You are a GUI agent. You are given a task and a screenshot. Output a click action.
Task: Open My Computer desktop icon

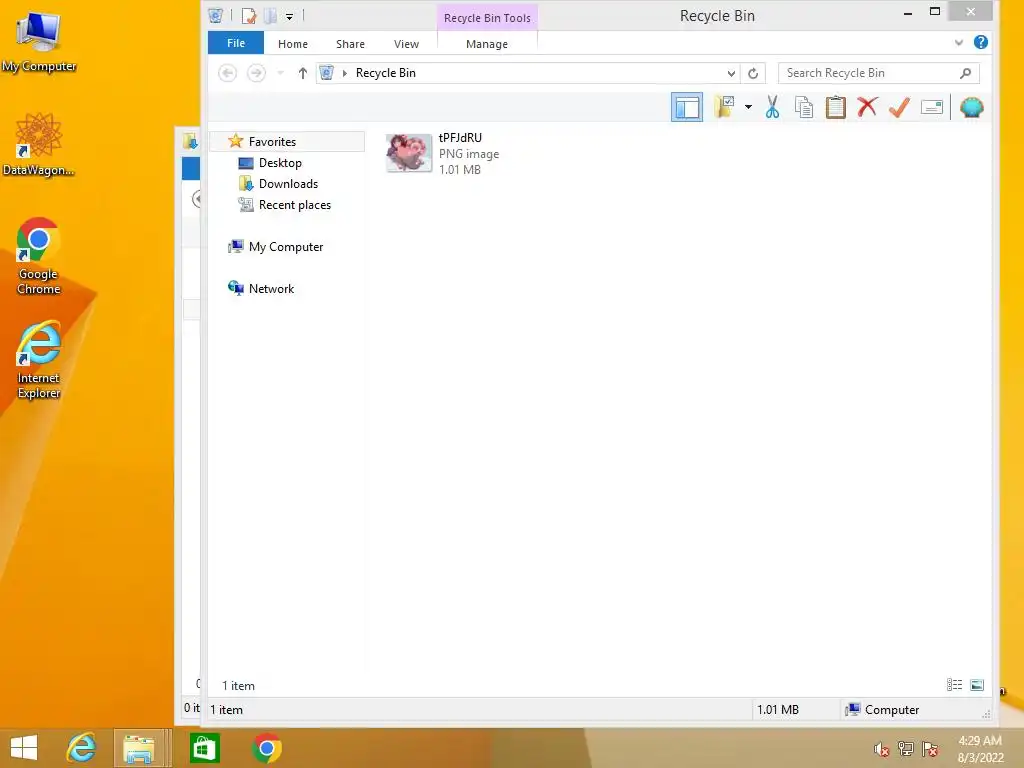coord(39,40)
